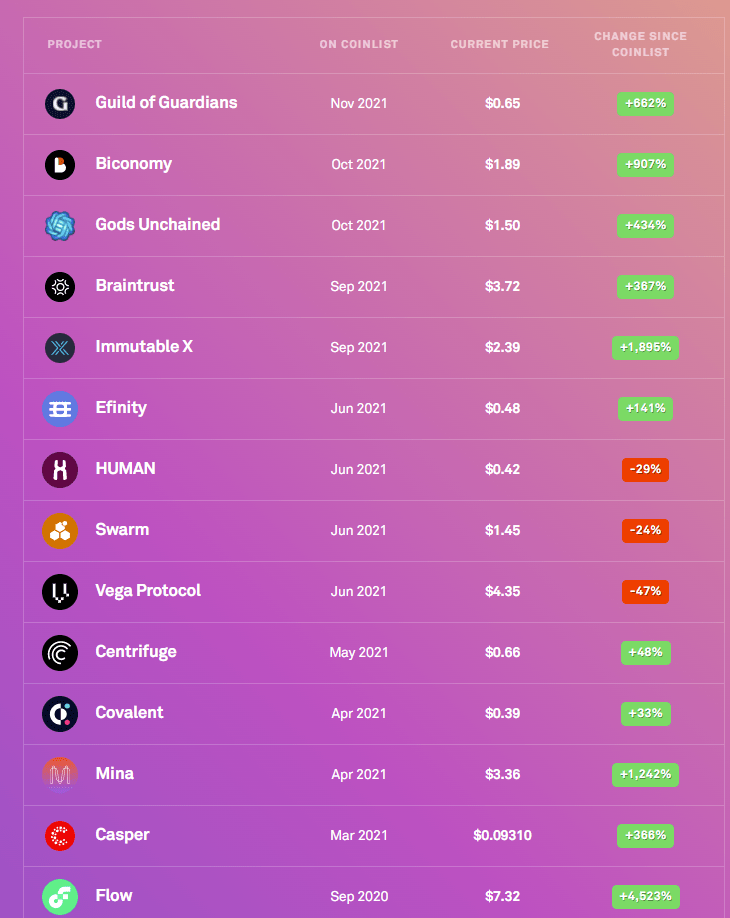Screen dimensions: 730x918
Task: Click the Centrifuge logo icon
Action: pyautogui.click(x=60, y=653)
